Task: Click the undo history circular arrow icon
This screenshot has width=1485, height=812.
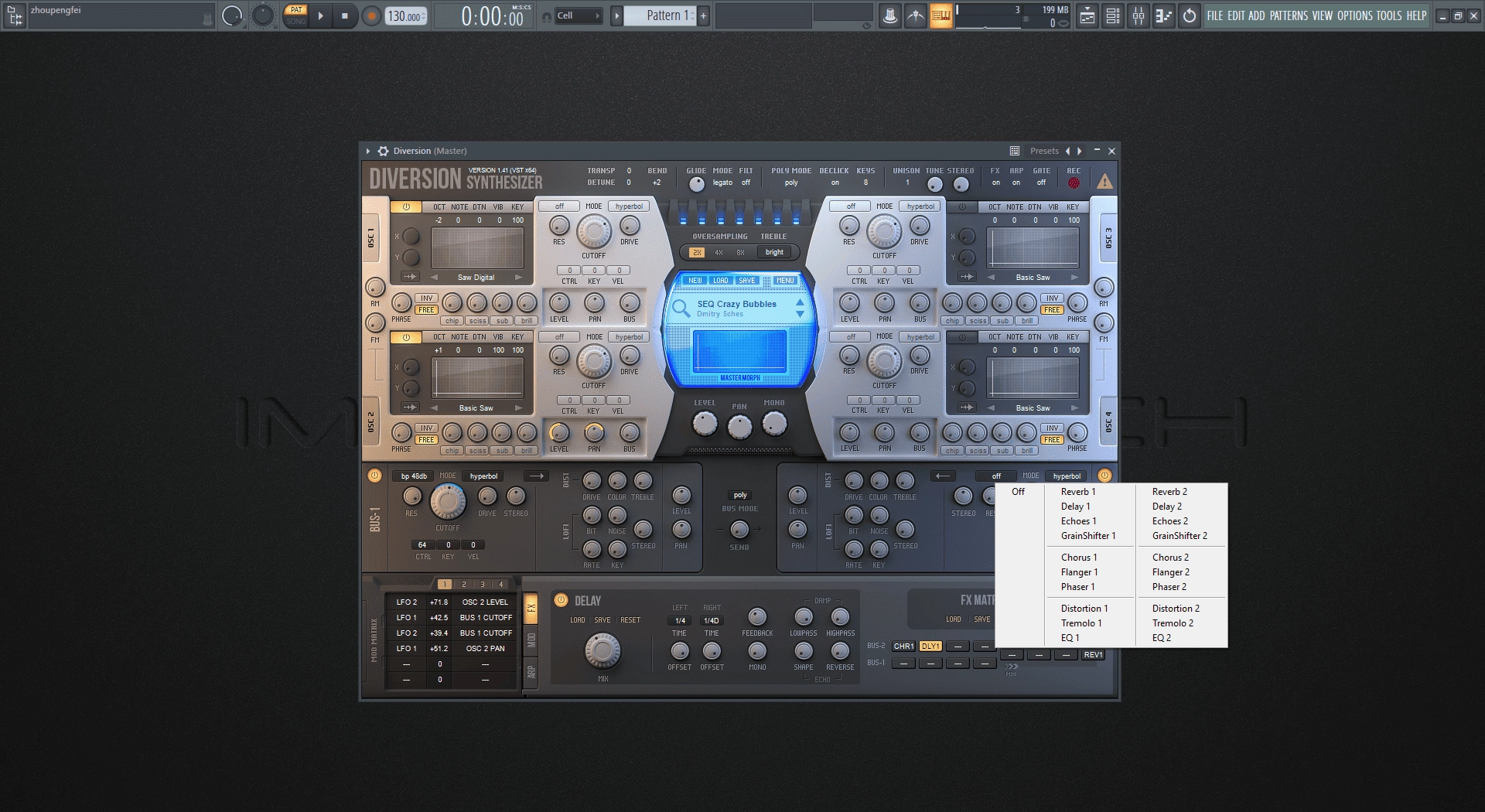Action: (x=1190, y=15)
